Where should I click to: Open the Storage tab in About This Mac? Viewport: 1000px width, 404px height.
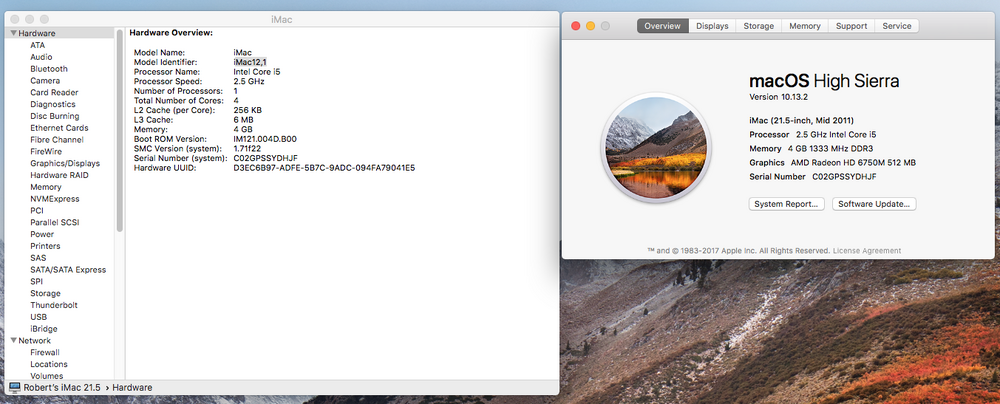tap(759, 26)
